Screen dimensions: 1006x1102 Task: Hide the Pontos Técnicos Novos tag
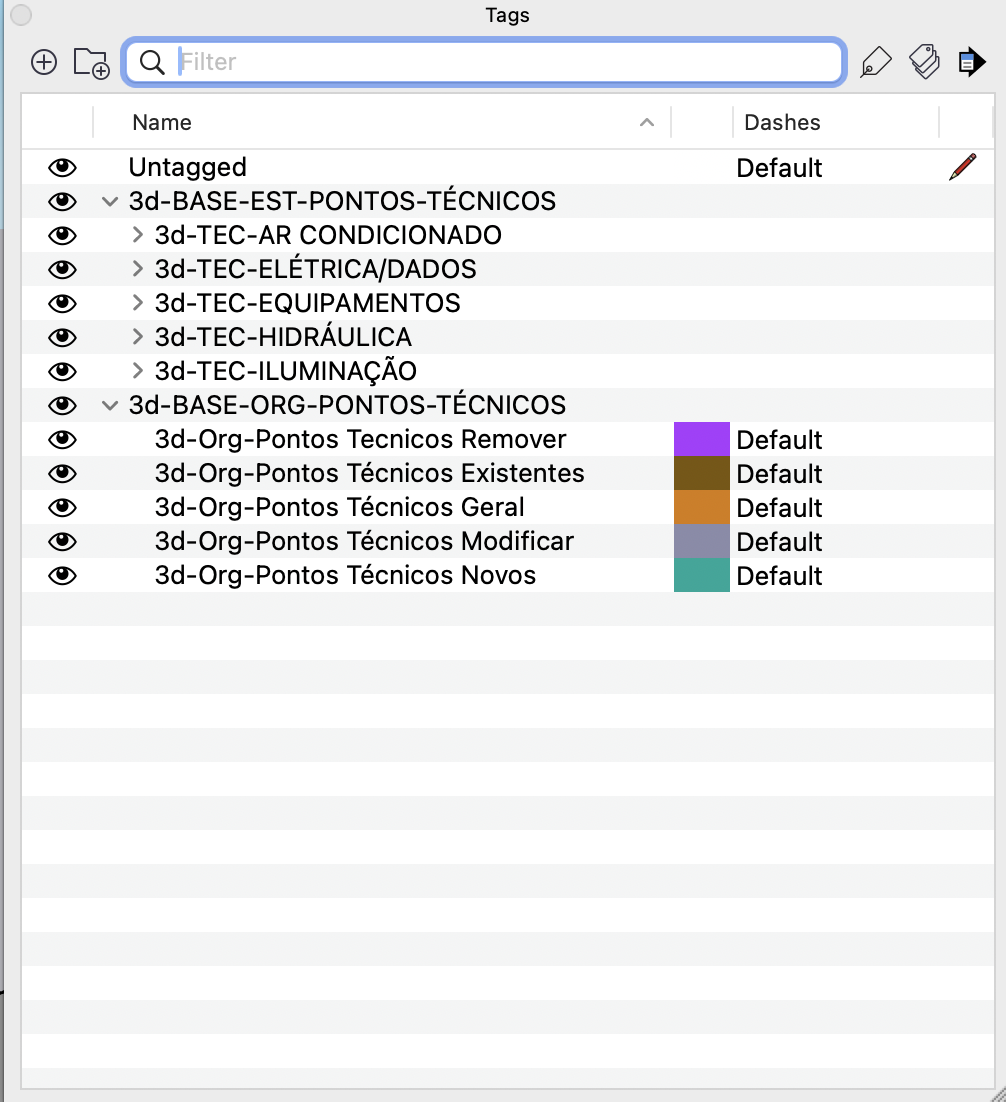click(62, 576)
